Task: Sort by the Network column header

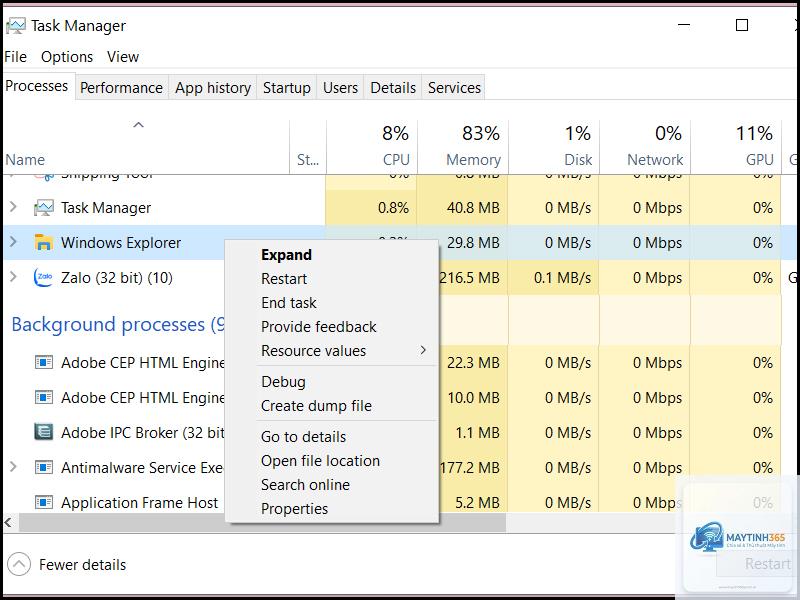Action: (x=645, y=147)
